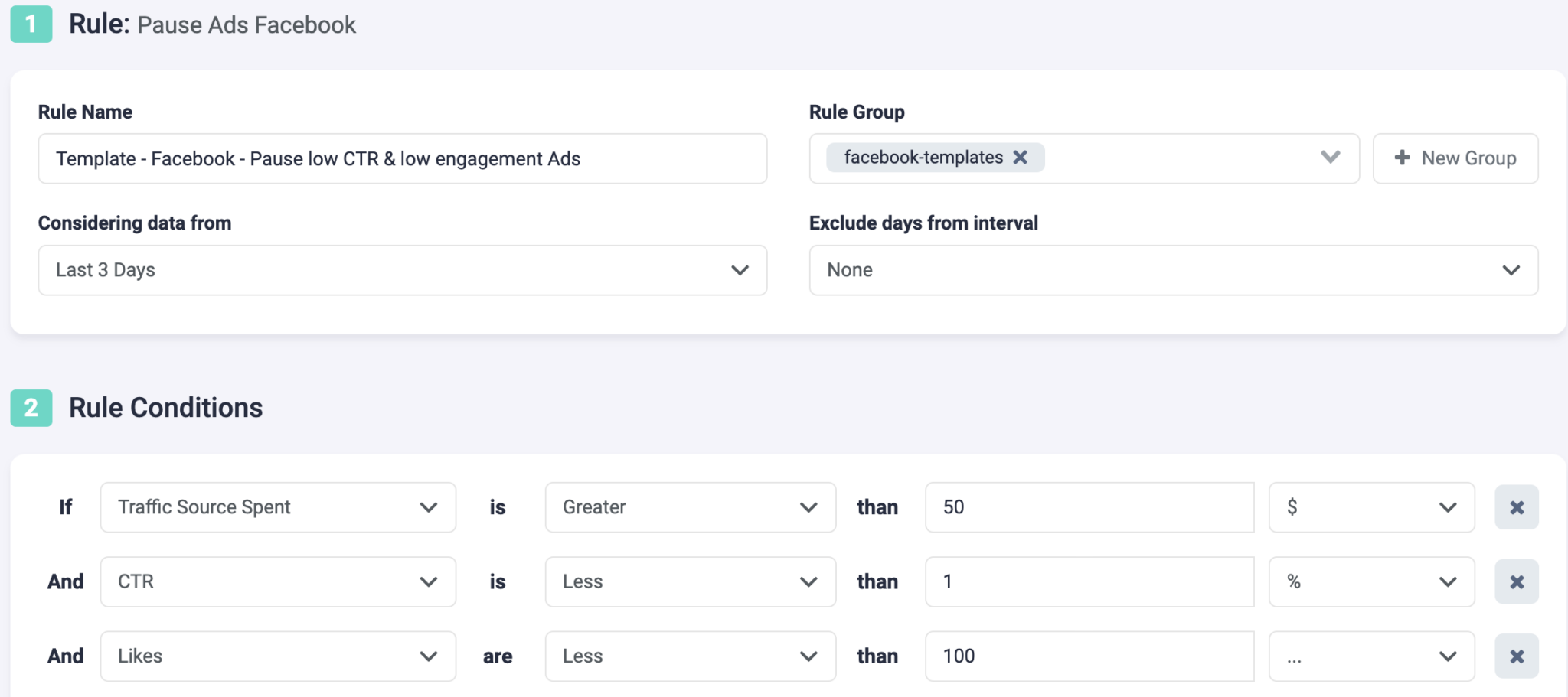This screenshot has height=697, width=1568.
Task: Open the Less comparison dropdown in CTR row
Action: tap(690, 581)
